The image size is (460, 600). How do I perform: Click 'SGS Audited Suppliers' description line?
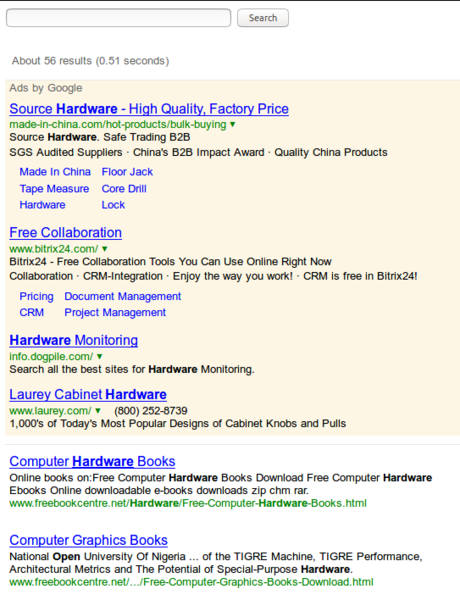point(198,152)
